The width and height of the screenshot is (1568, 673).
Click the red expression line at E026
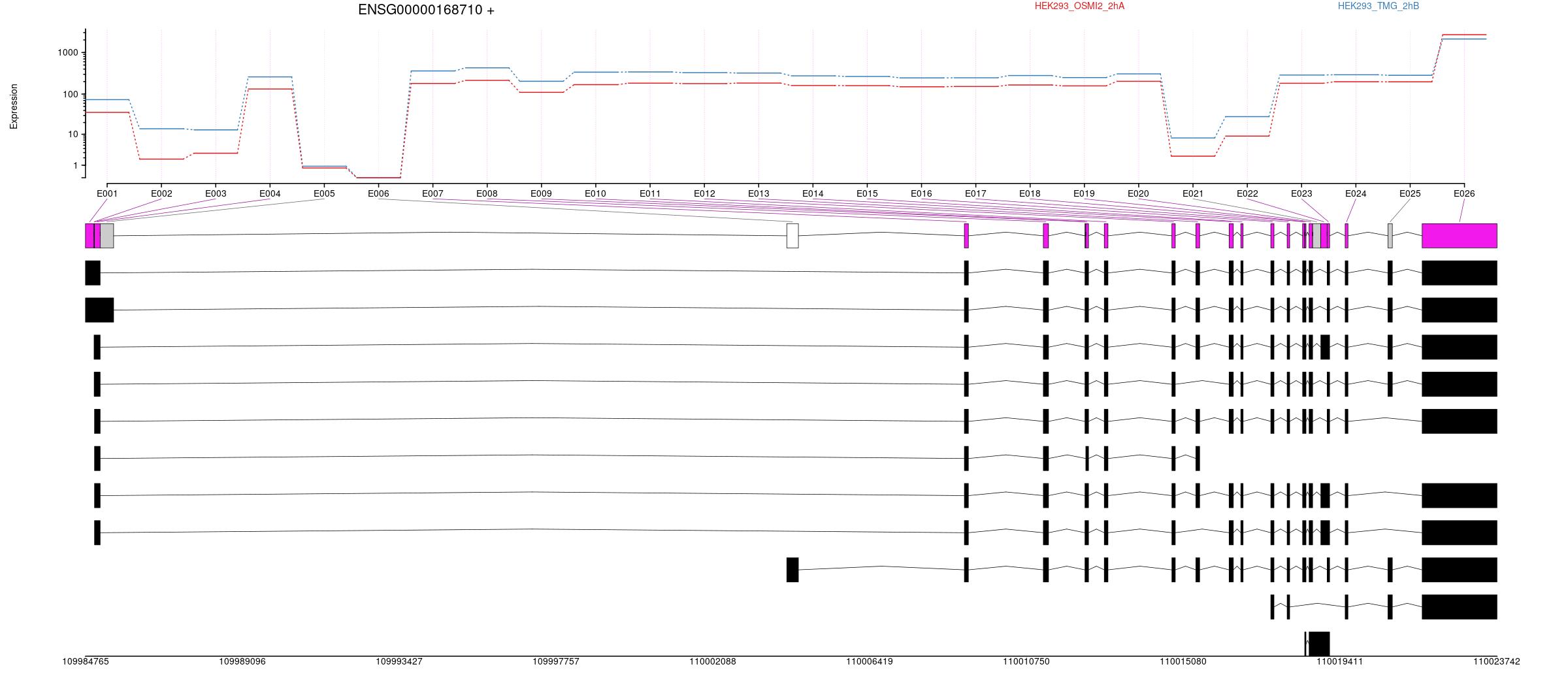1464,35
